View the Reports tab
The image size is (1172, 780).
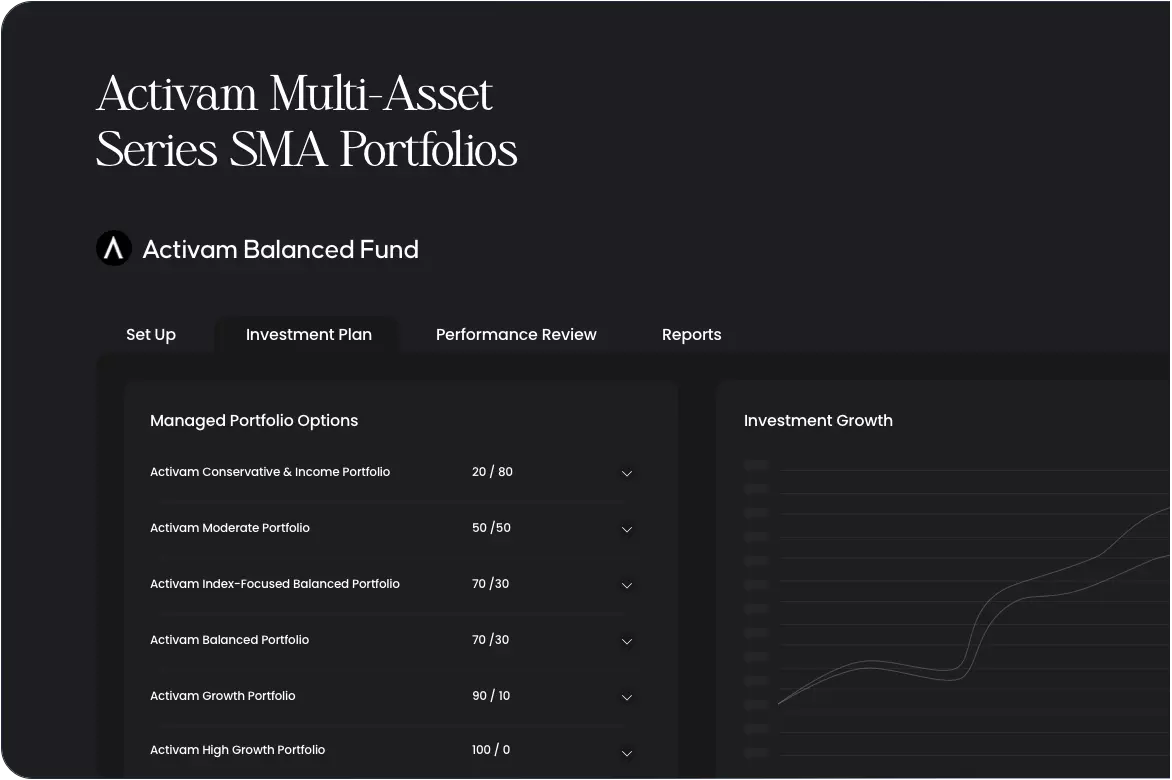(691, 334)
